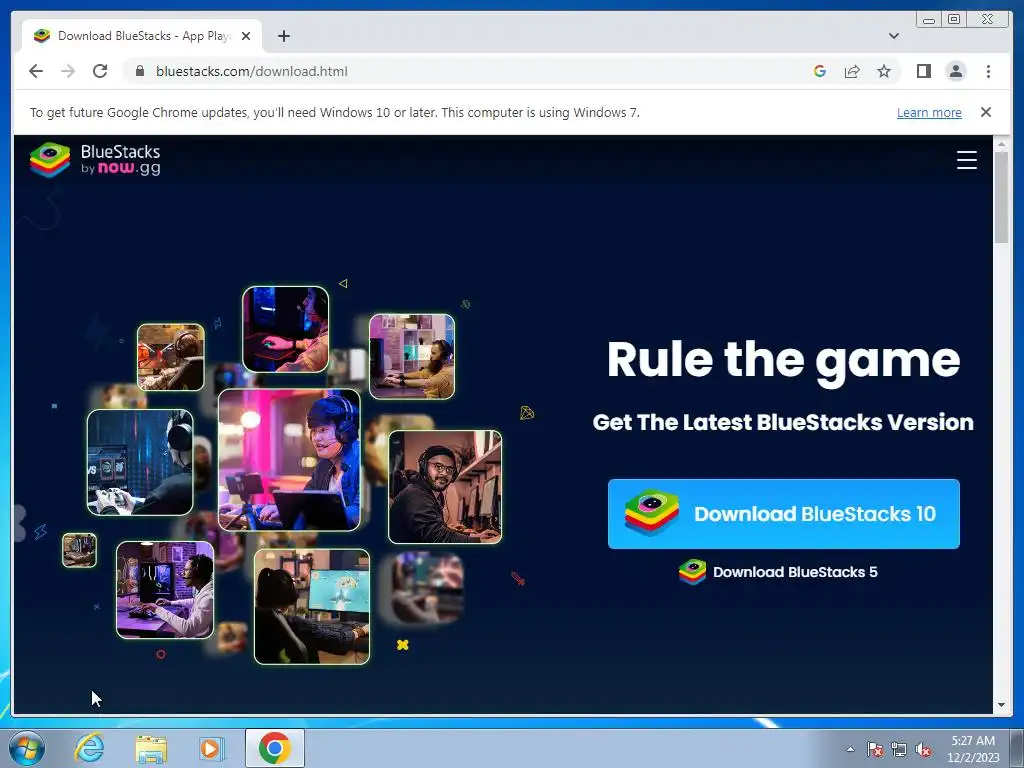This screenshot has height=768, width=1024.
Task: Reload the current page
Action: (x=100, y=71)
